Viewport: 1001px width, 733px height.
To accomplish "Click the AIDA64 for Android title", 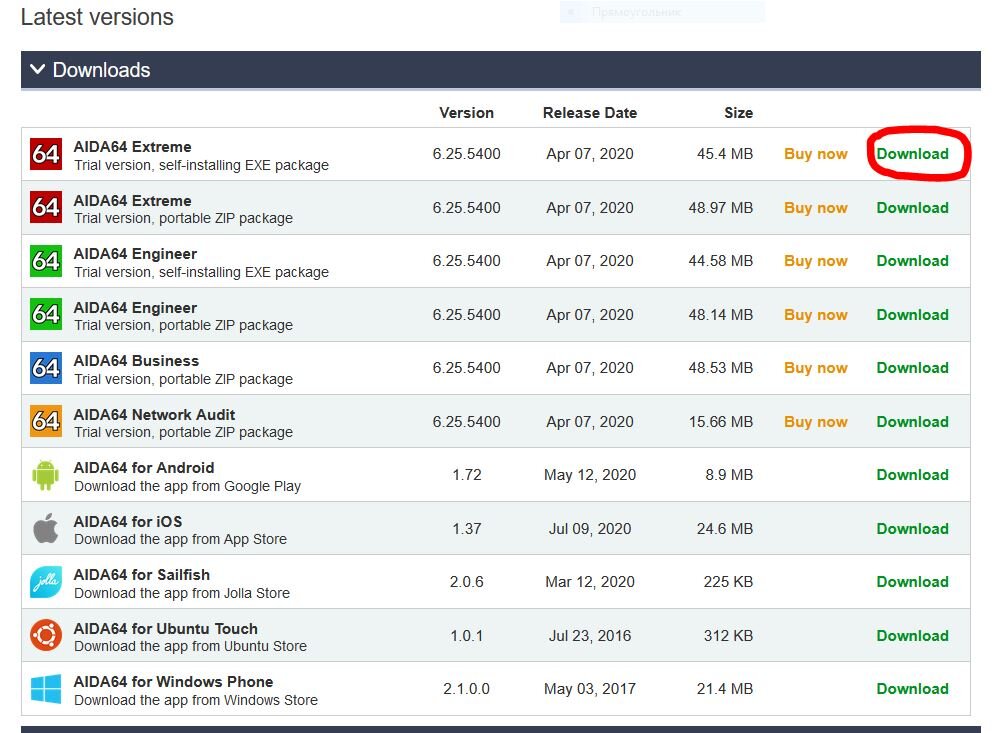I will 144,467.
